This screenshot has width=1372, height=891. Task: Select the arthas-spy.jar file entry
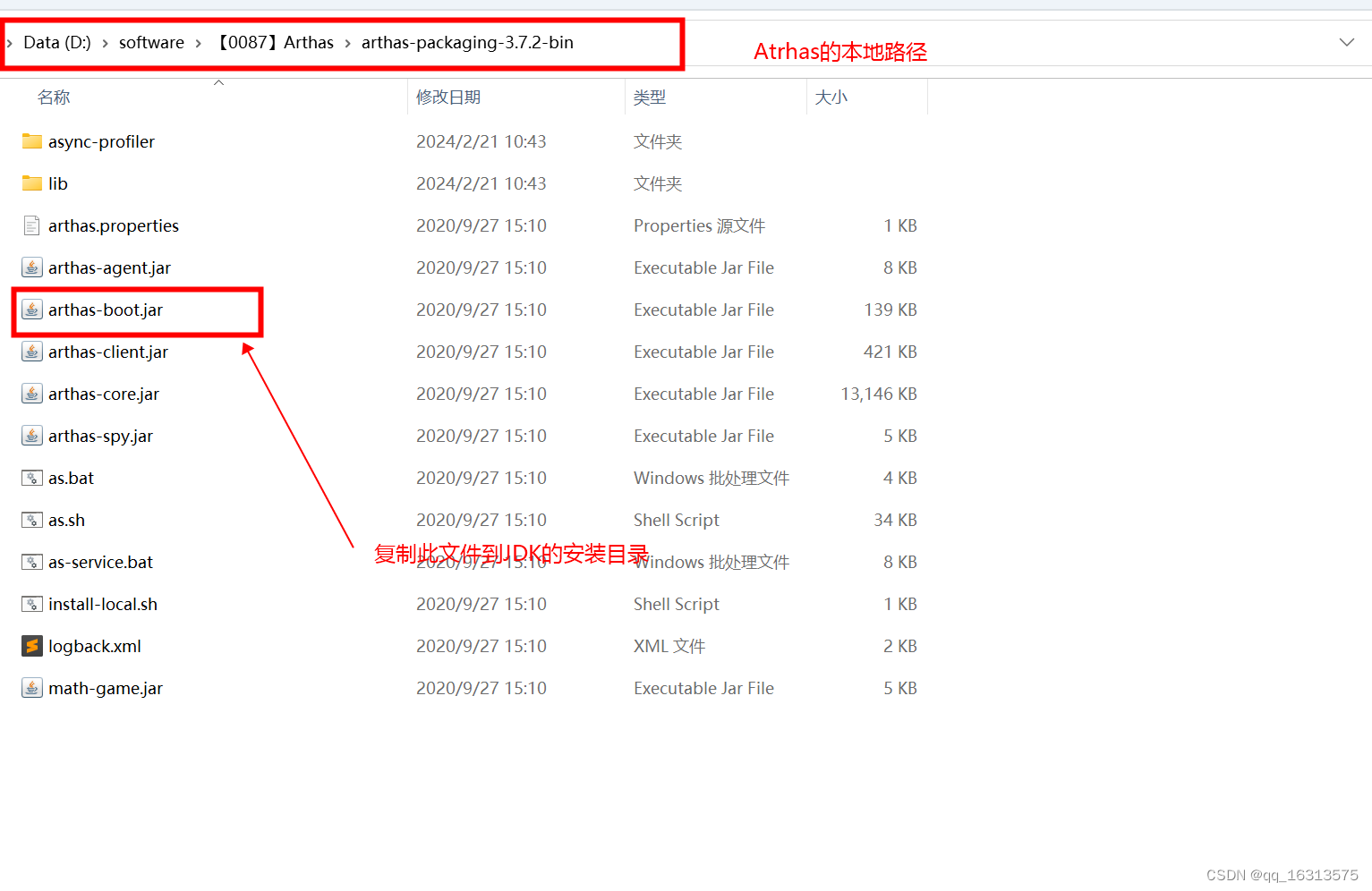(x=98, y=435)
